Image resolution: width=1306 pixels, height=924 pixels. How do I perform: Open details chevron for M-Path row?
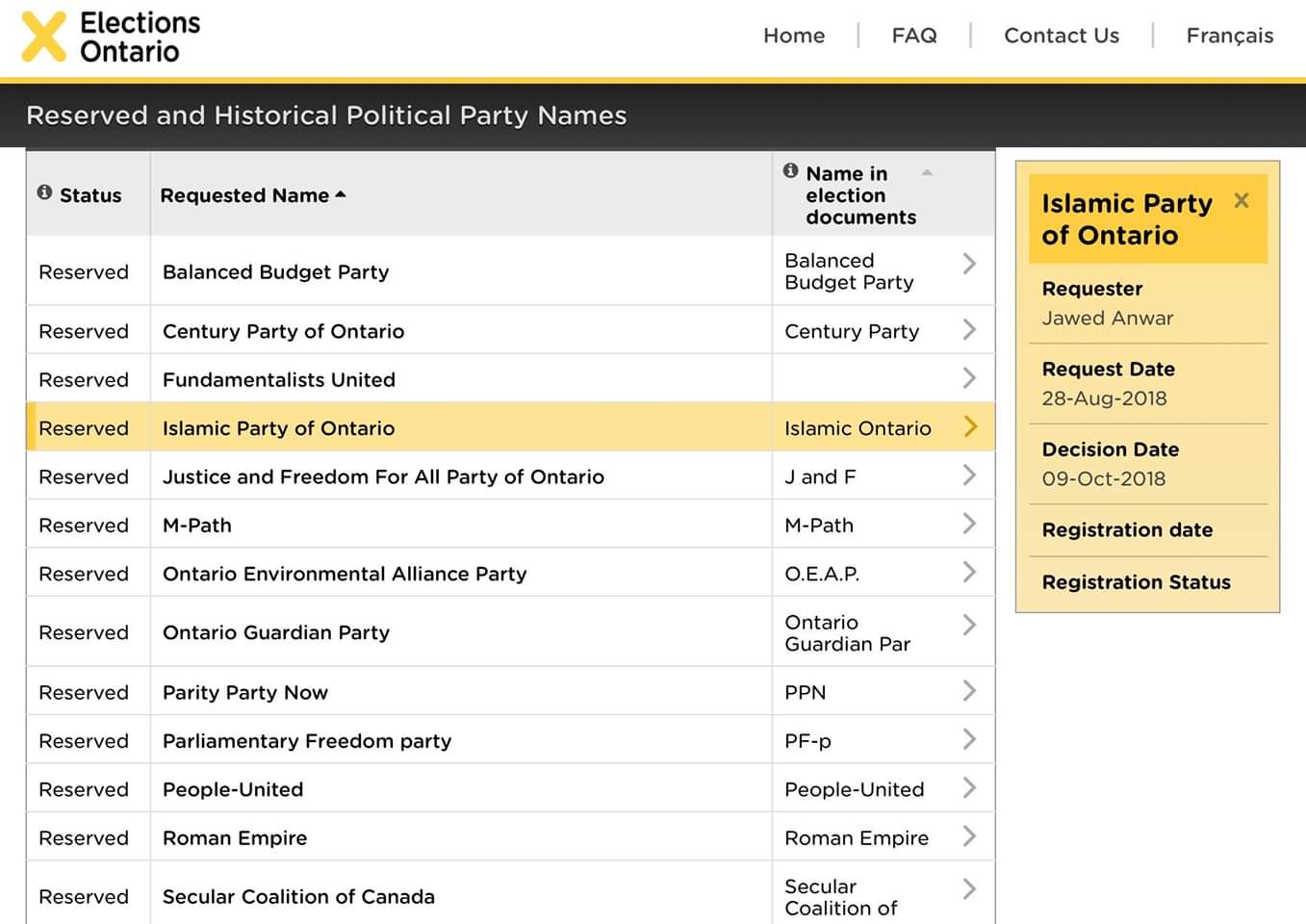click(969, 524)
